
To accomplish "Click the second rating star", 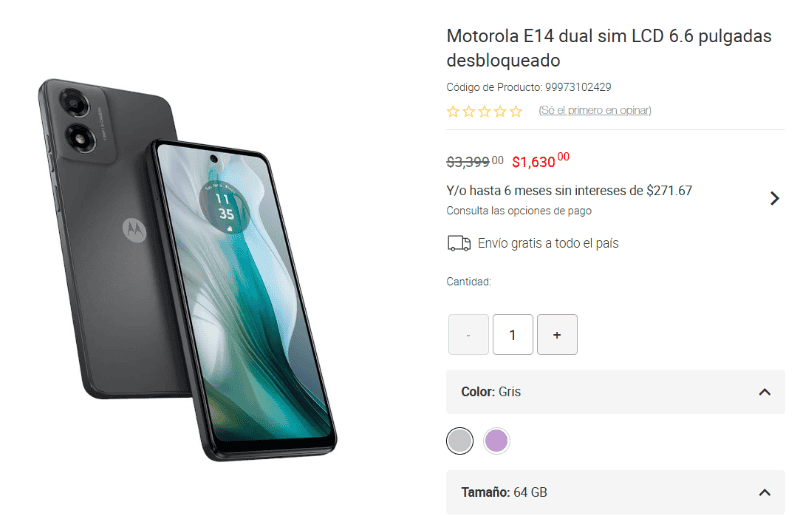I will click(469, 112).
